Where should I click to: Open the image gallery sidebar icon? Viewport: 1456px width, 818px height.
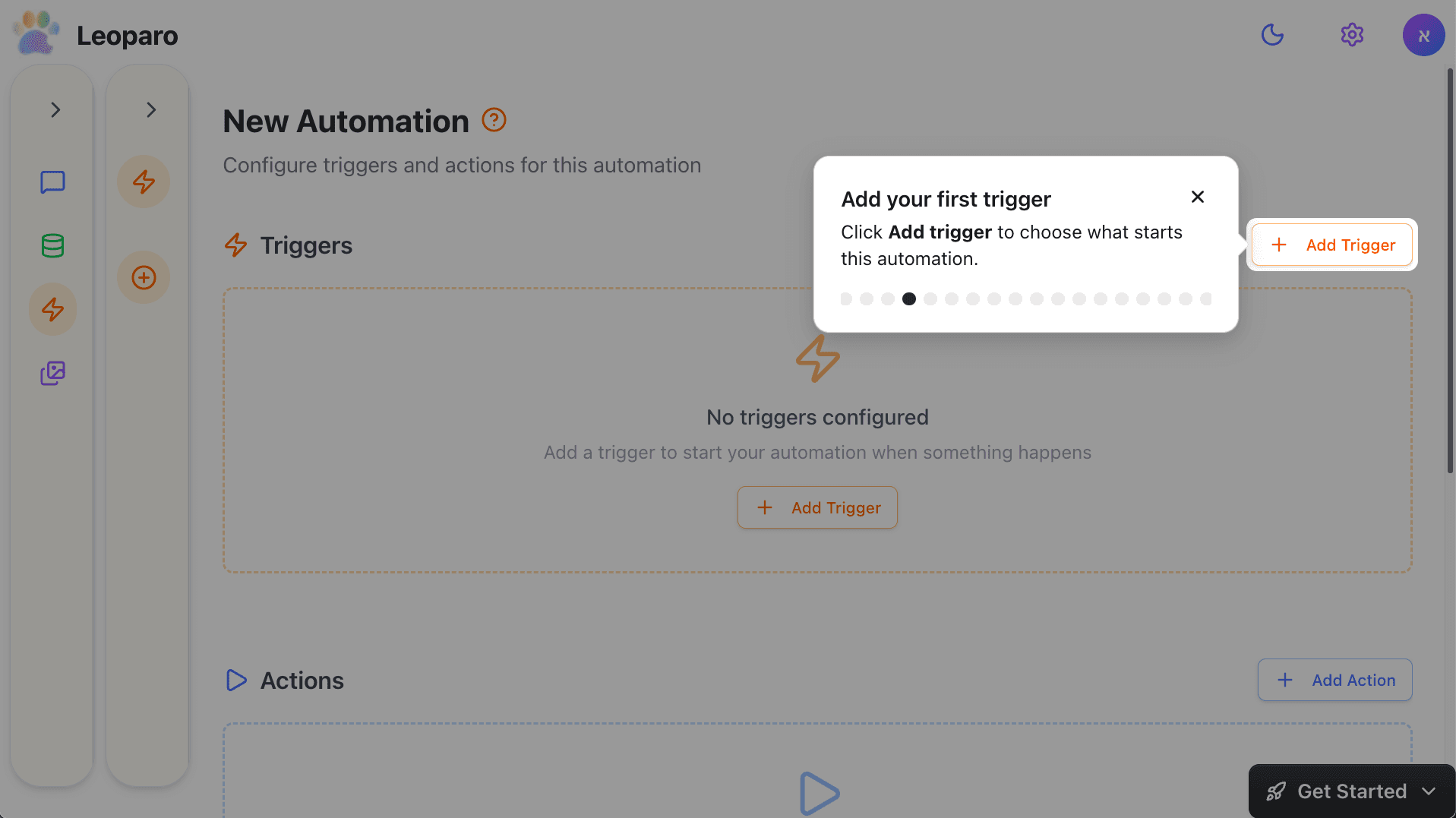click(x=52, y=373)
